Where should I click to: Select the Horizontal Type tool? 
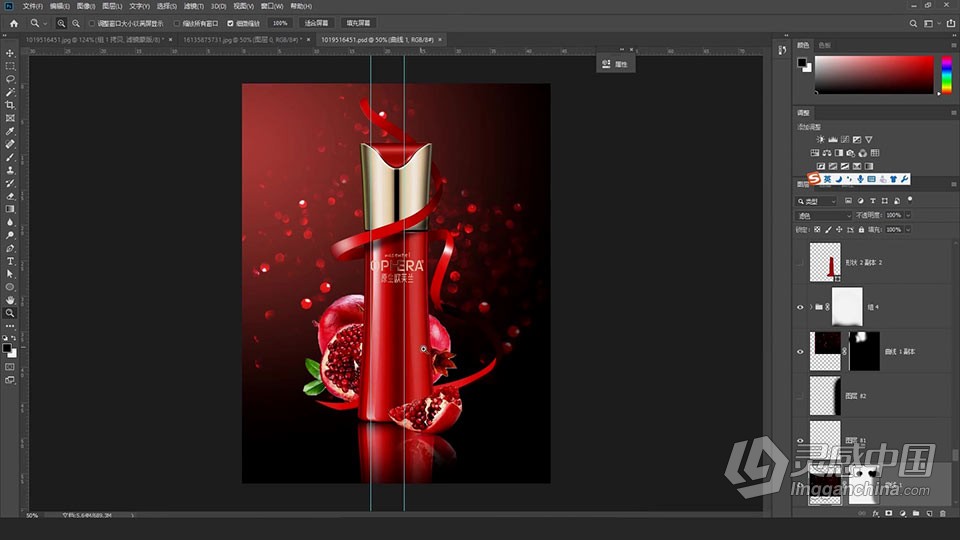point(10,261)
